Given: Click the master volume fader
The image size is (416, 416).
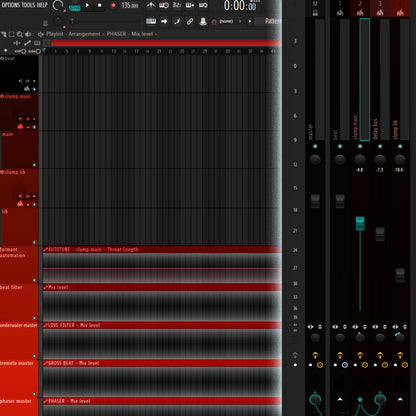Looking at the screenshot, I should (315, 201).
